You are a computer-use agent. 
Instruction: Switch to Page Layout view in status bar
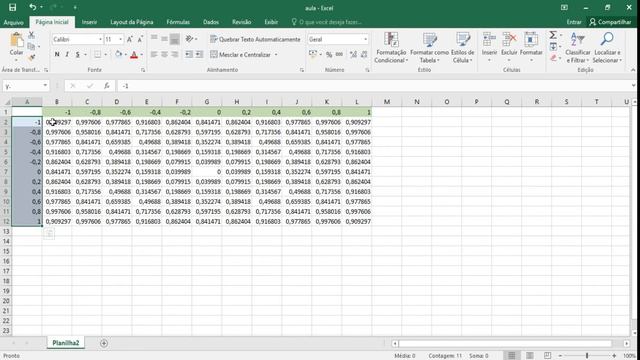(x=529, y=356)
